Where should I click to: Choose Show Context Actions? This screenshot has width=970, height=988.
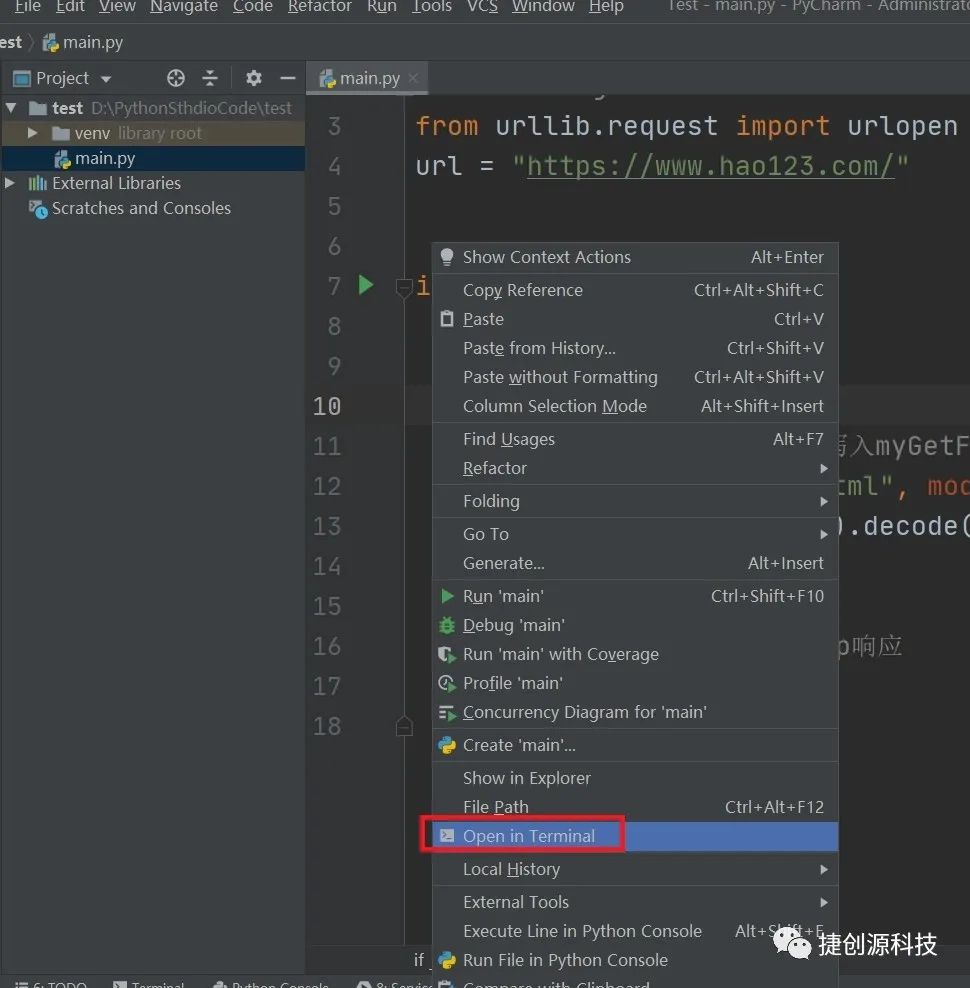coord(635,257)
